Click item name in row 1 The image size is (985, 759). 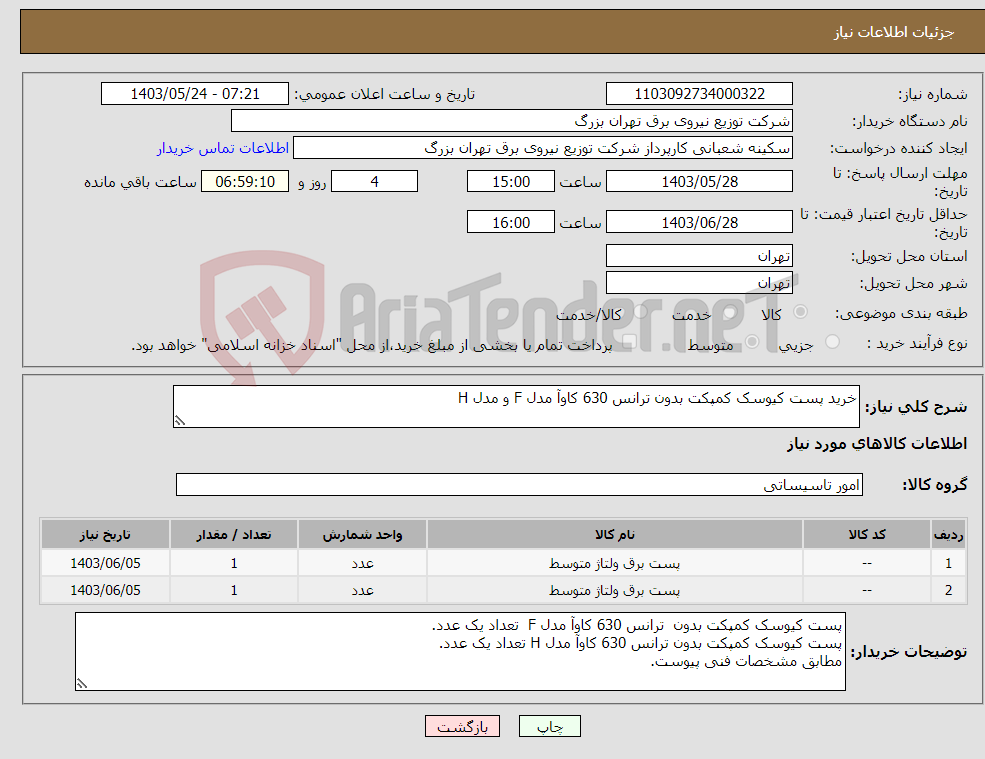[615, 564]
